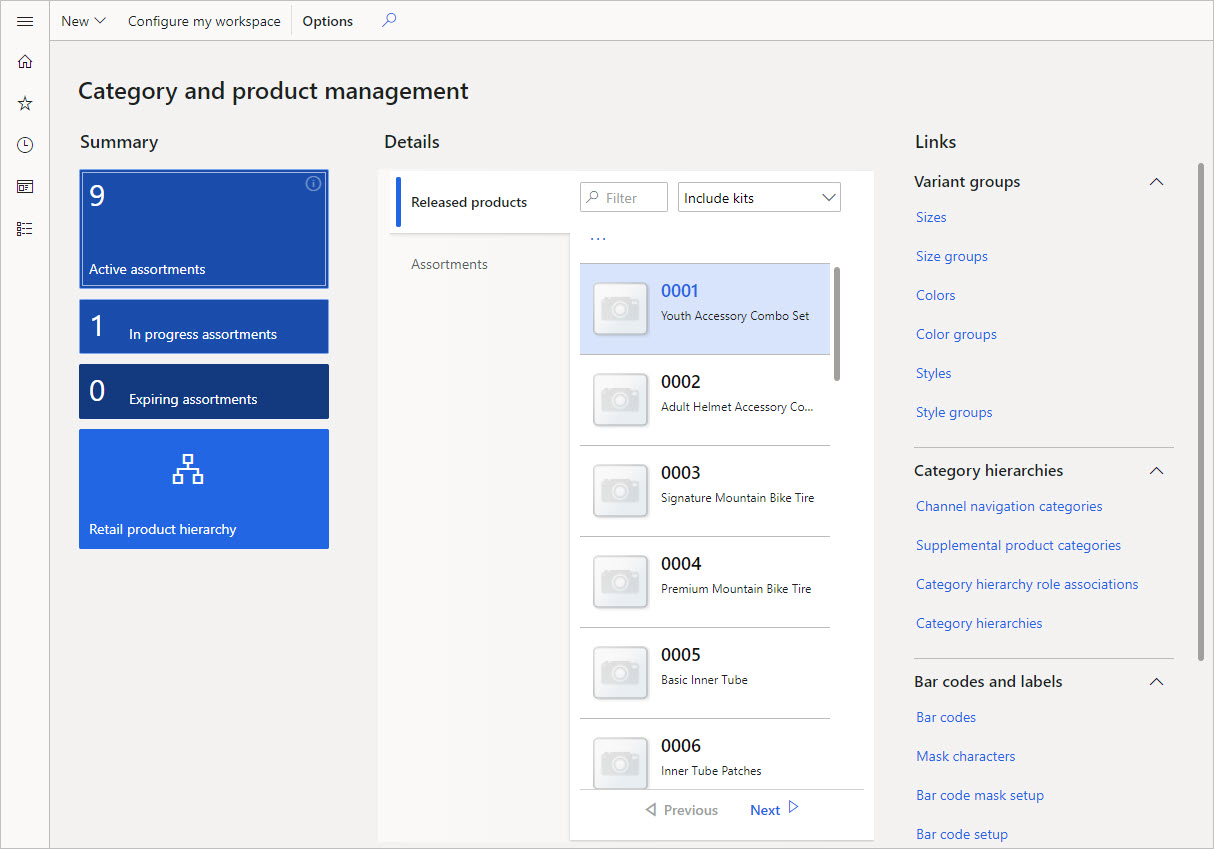This screenshot has width=1214, height=849.
Task: Click Next to view more products
Action: 765,809
